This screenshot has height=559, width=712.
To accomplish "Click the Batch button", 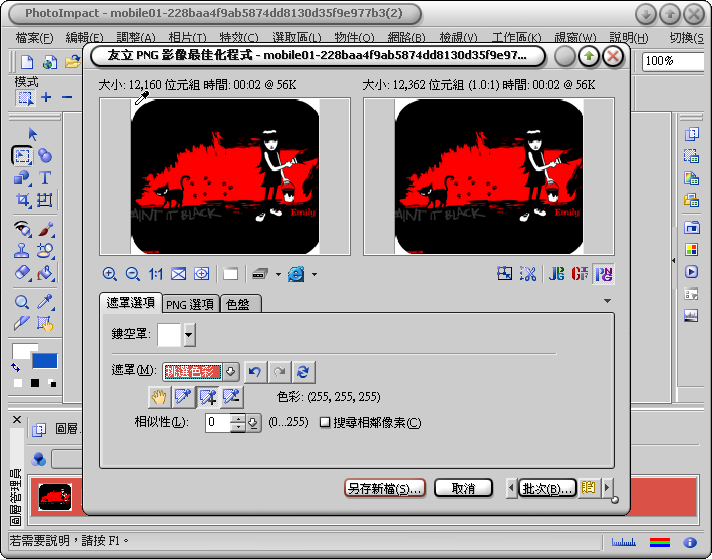I will tap(547, 488).
